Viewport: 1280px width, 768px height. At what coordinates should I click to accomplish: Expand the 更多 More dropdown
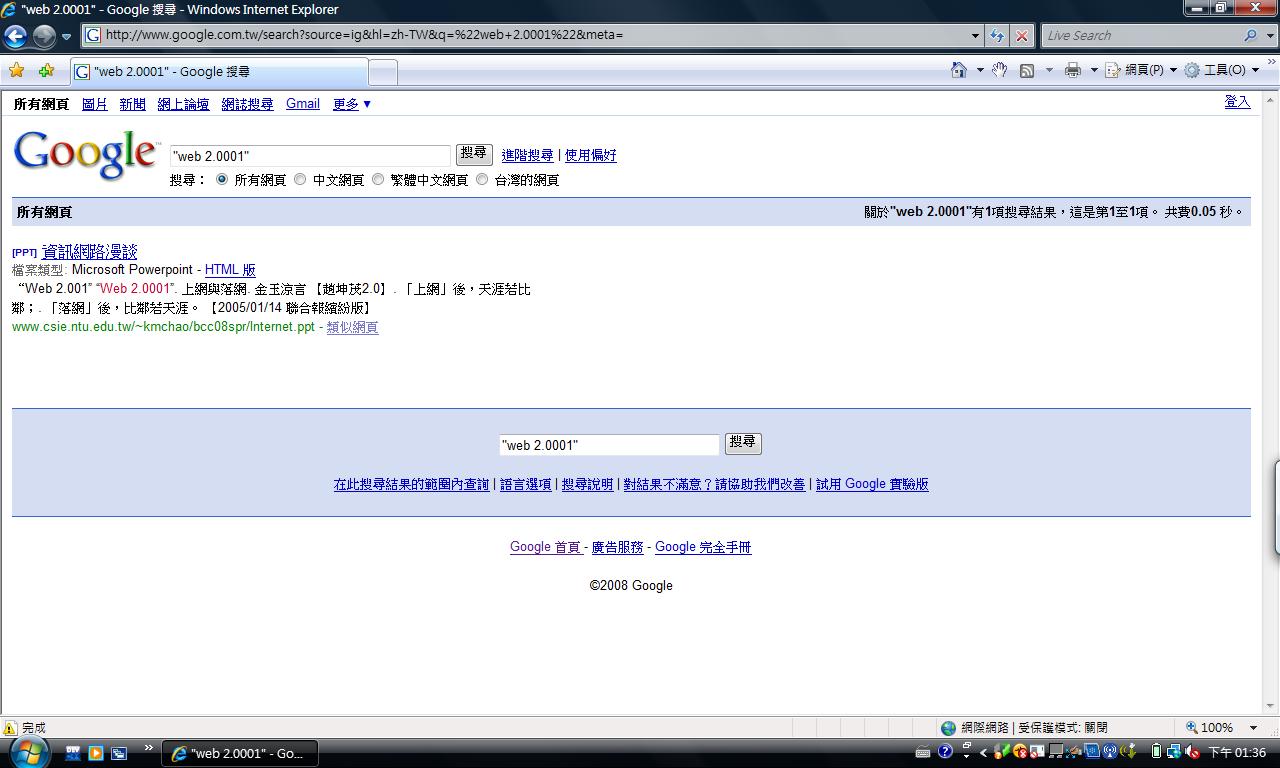tap(352, 104)
